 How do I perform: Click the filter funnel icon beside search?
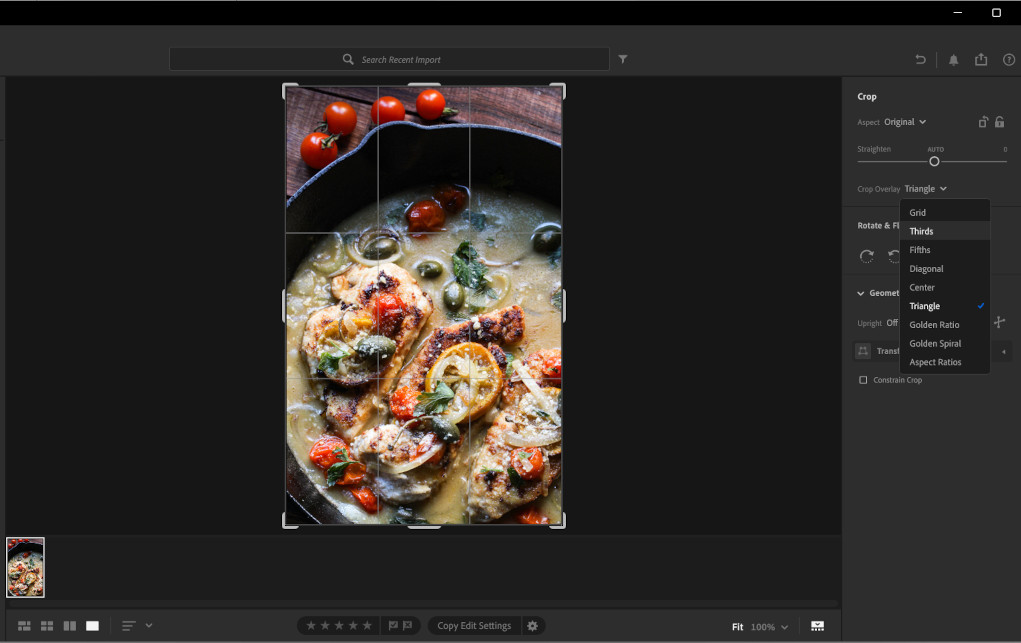[623, 60]
